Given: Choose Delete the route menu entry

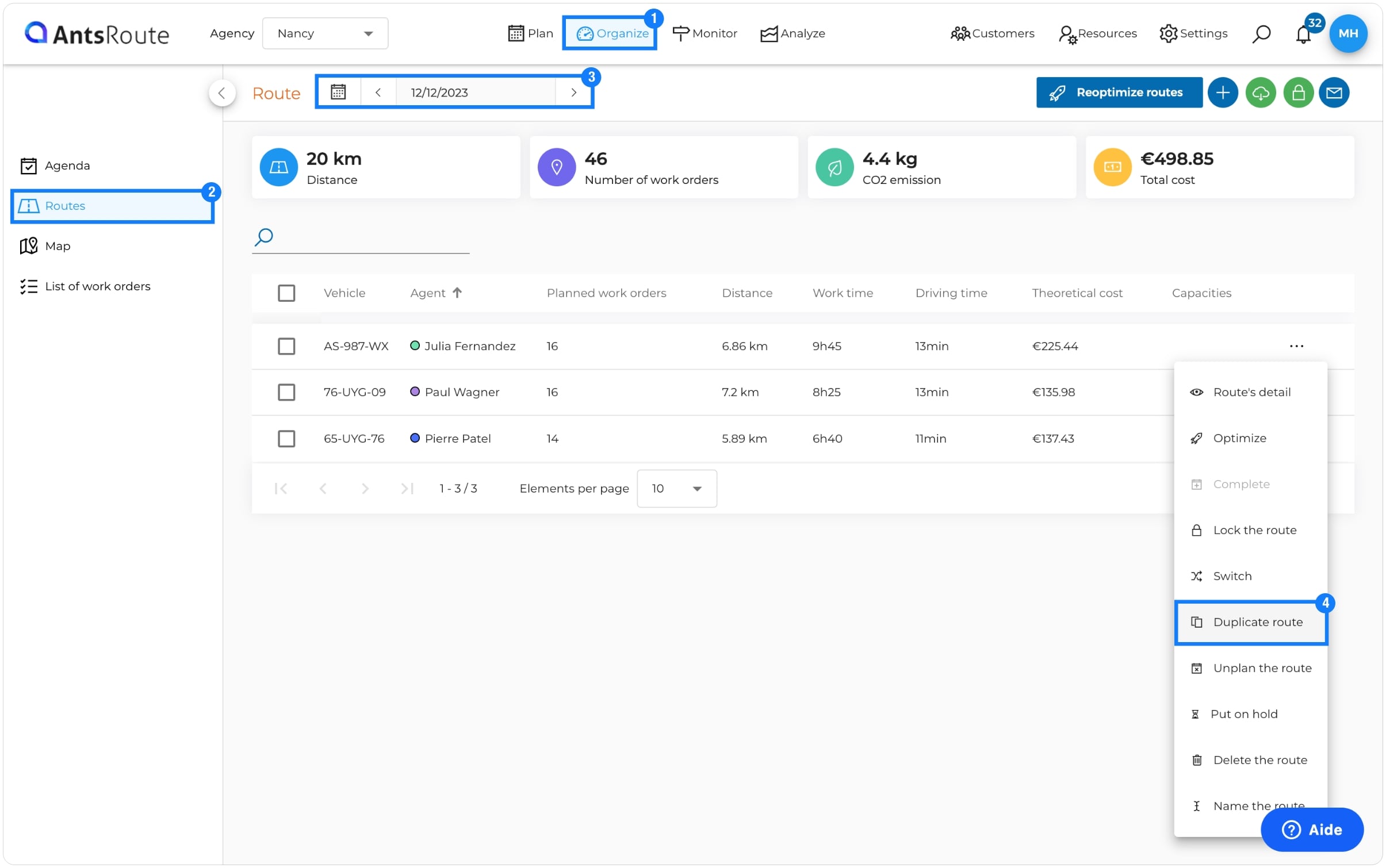Looking at the screenshot, I should (1250, 760).
